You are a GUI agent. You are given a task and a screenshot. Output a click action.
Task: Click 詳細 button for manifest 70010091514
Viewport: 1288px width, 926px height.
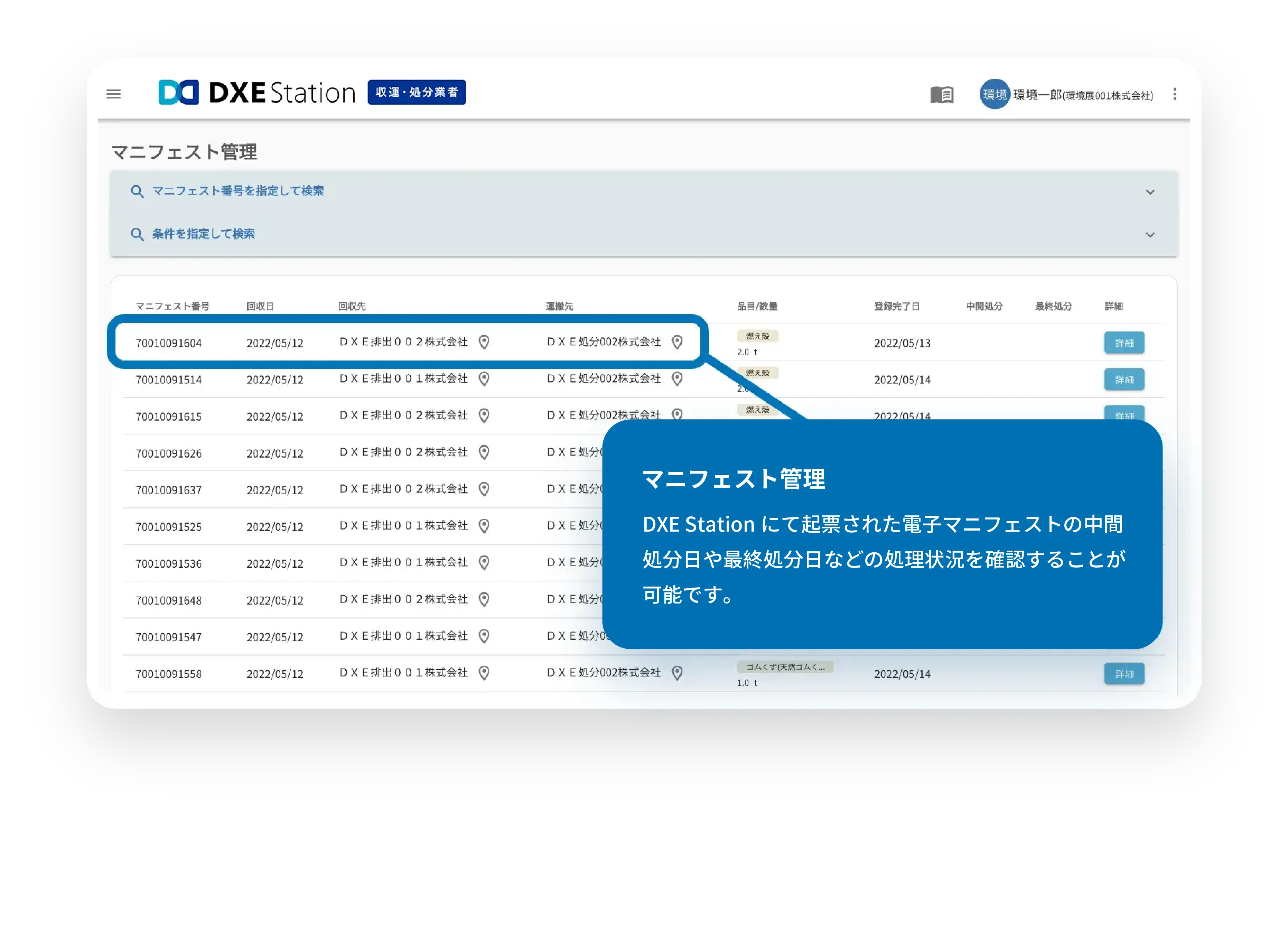click(x=1124, y=379)
